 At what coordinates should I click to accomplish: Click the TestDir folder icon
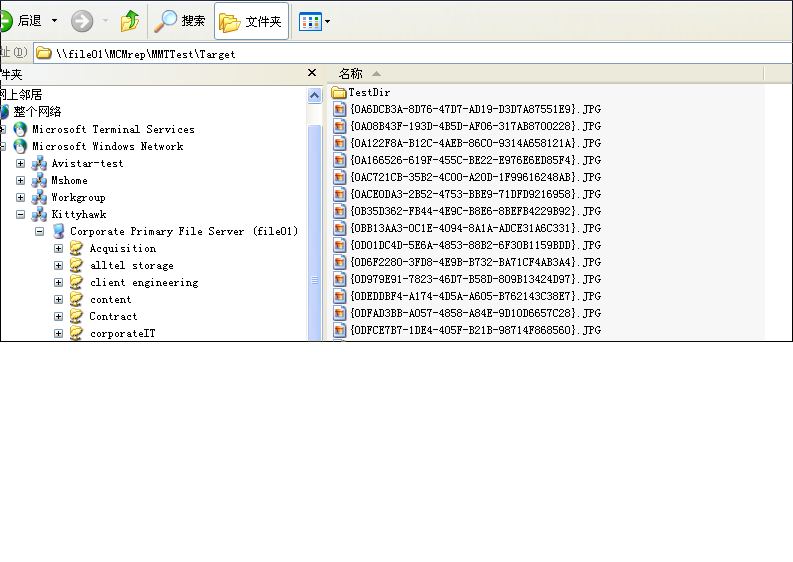[x=338, y=93]
